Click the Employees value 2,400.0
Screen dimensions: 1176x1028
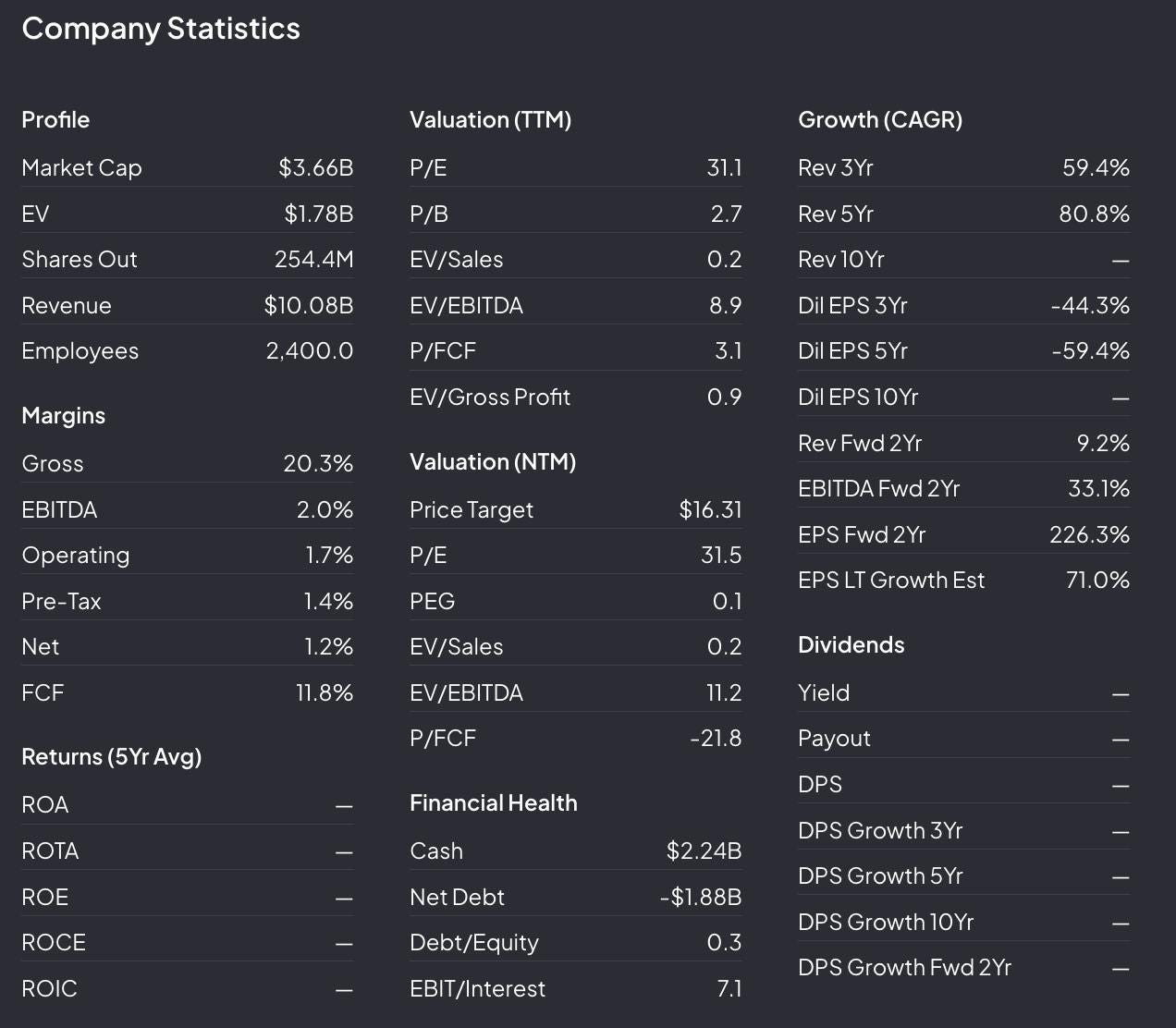pos(310,351)
